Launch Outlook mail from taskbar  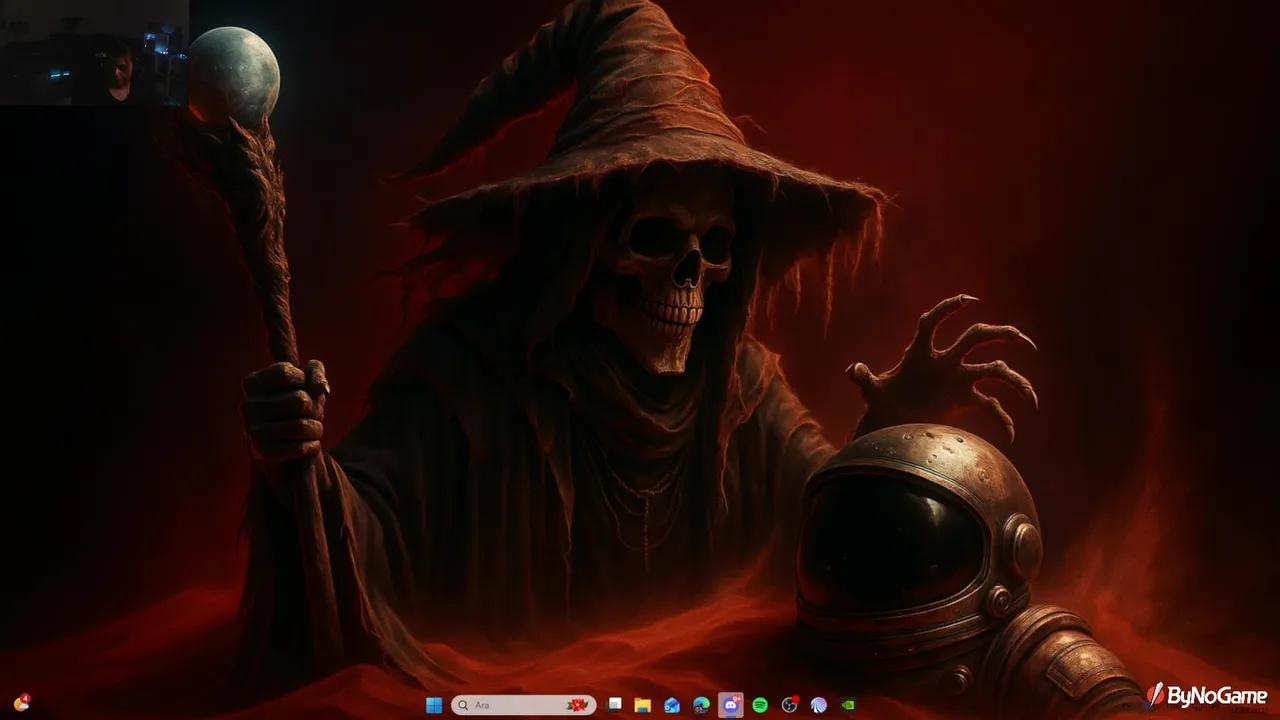(x=672, y=705)
